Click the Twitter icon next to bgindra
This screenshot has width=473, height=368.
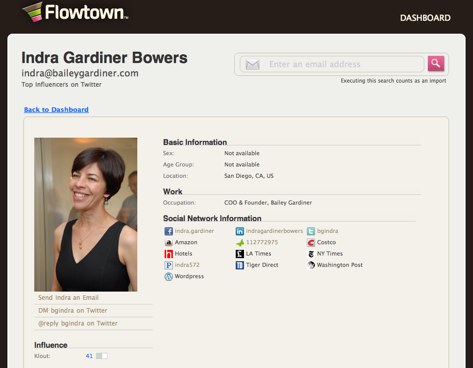coord(311,231)
